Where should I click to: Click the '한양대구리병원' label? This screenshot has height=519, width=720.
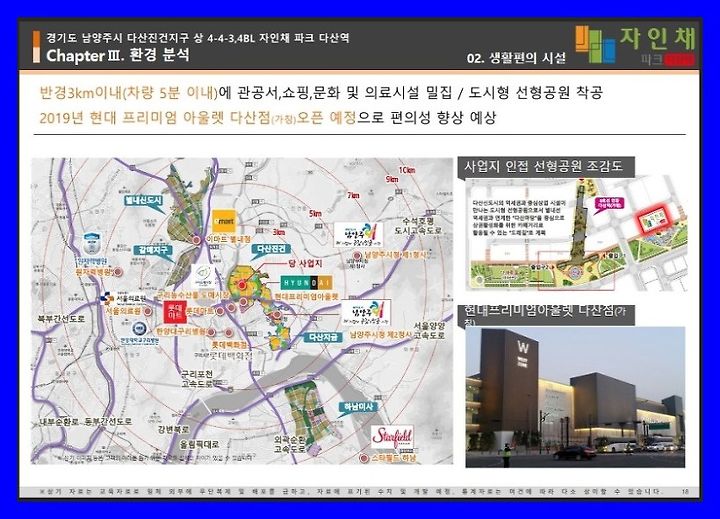click(181, 332)
